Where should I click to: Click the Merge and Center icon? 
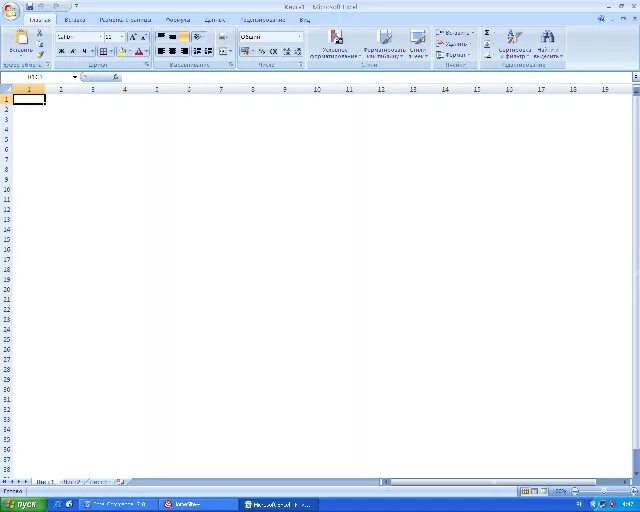pyautogui.click(x=223, y=51)
